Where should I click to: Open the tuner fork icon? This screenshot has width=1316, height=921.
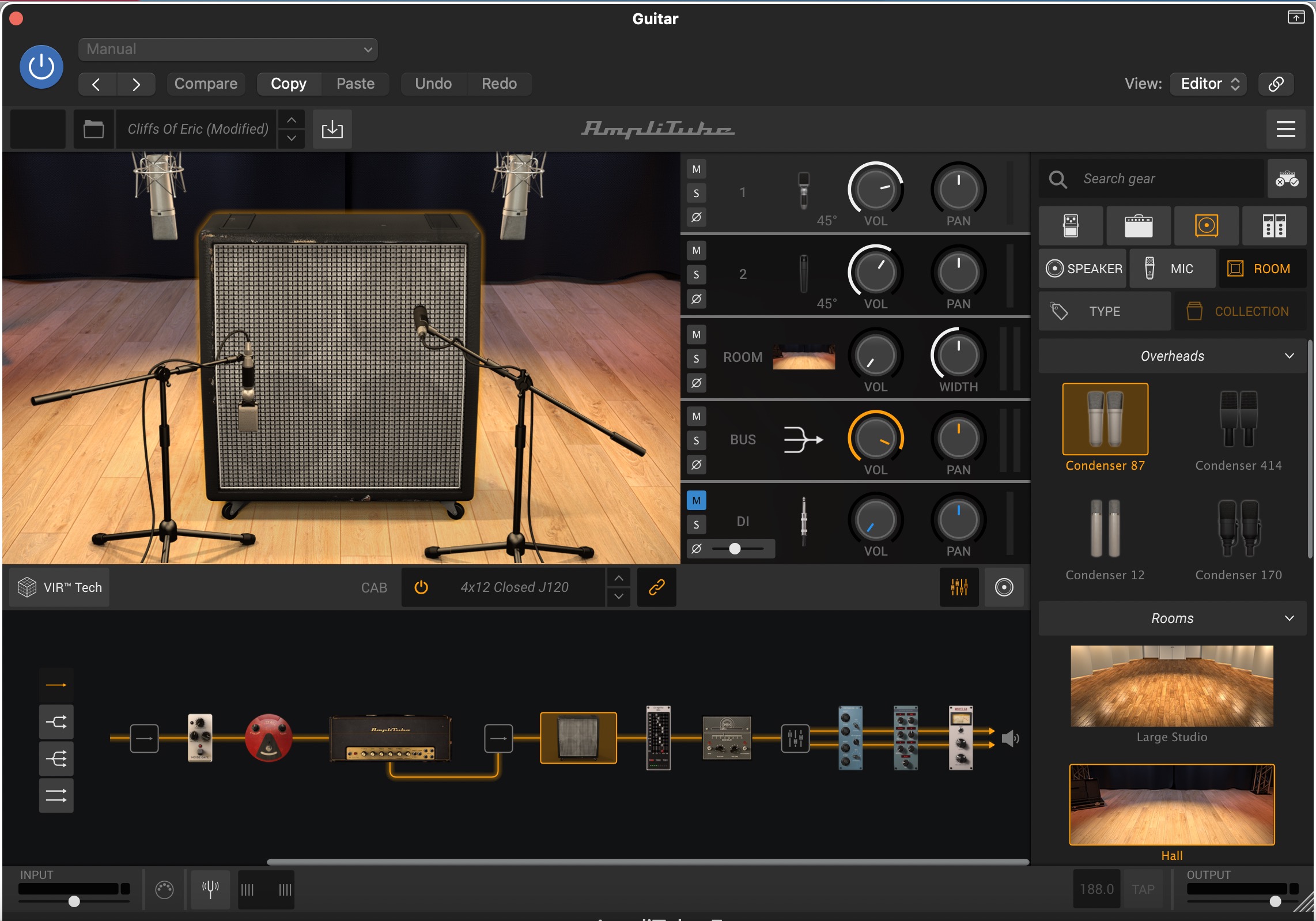(210, 890)
